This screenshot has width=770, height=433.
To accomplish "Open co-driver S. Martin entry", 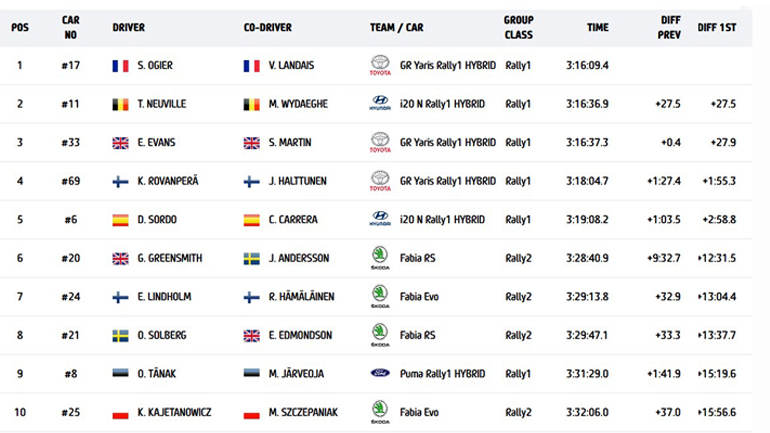I will (x=288, y=142).
